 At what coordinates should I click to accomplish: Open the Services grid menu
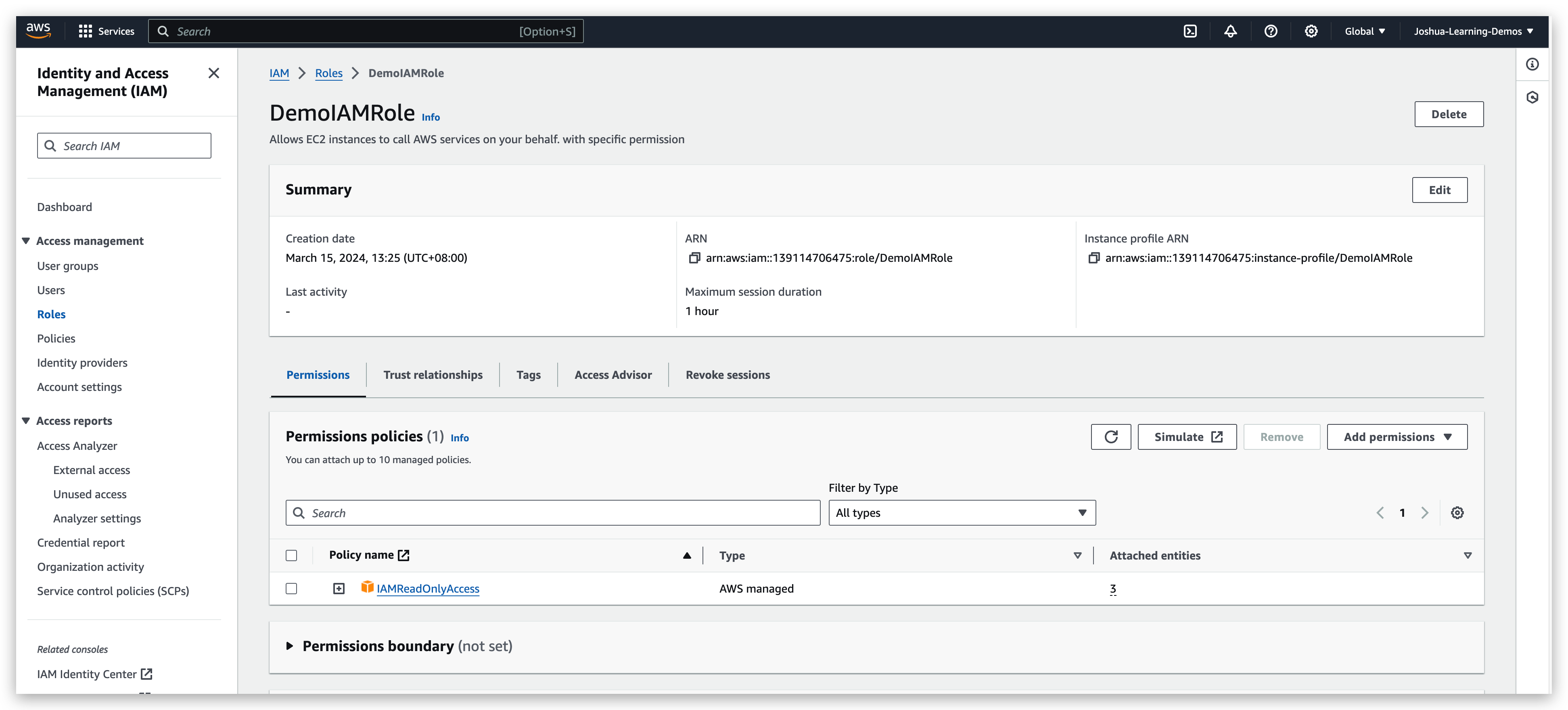85,30
